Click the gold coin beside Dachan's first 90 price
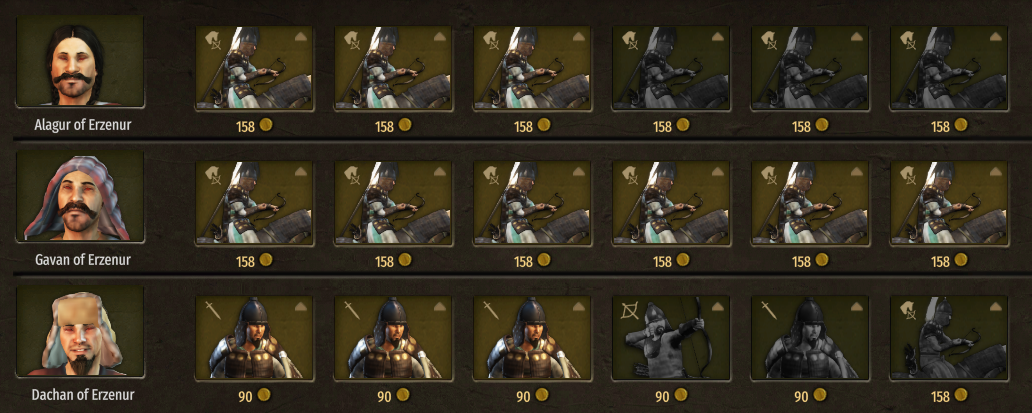Screen dimensions: 1032x413 [263, 395]
